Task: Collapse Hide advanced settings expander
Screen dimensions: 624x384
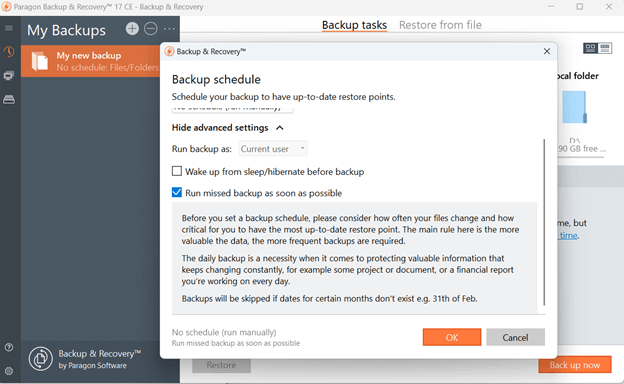Action: coord(228,128)
